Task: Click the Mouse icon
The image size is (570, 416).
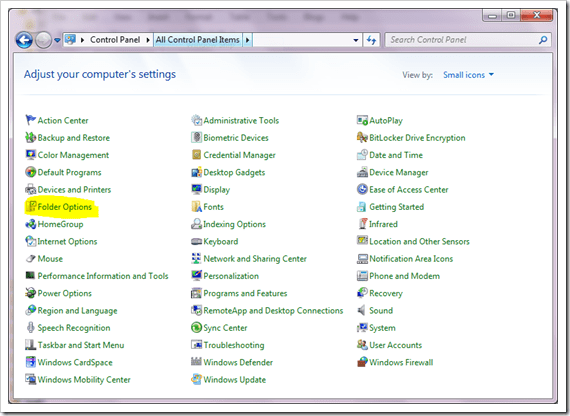Action: coord(31,259)
